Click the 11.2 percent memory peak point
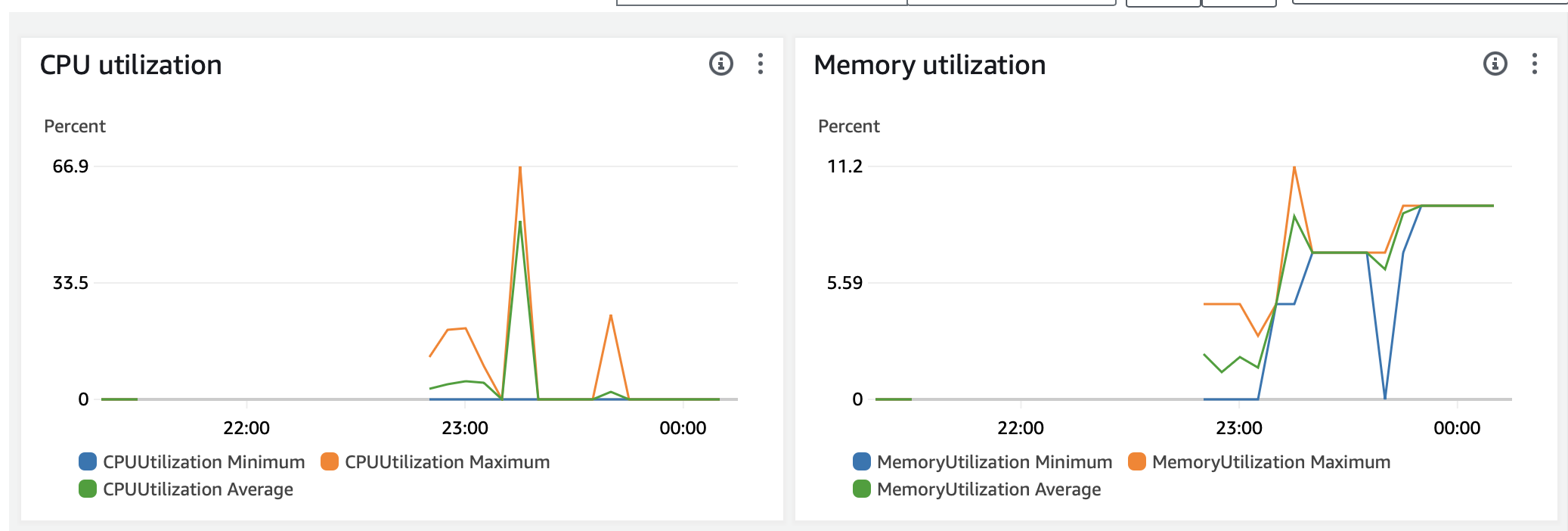 (x=1294, y=167)
